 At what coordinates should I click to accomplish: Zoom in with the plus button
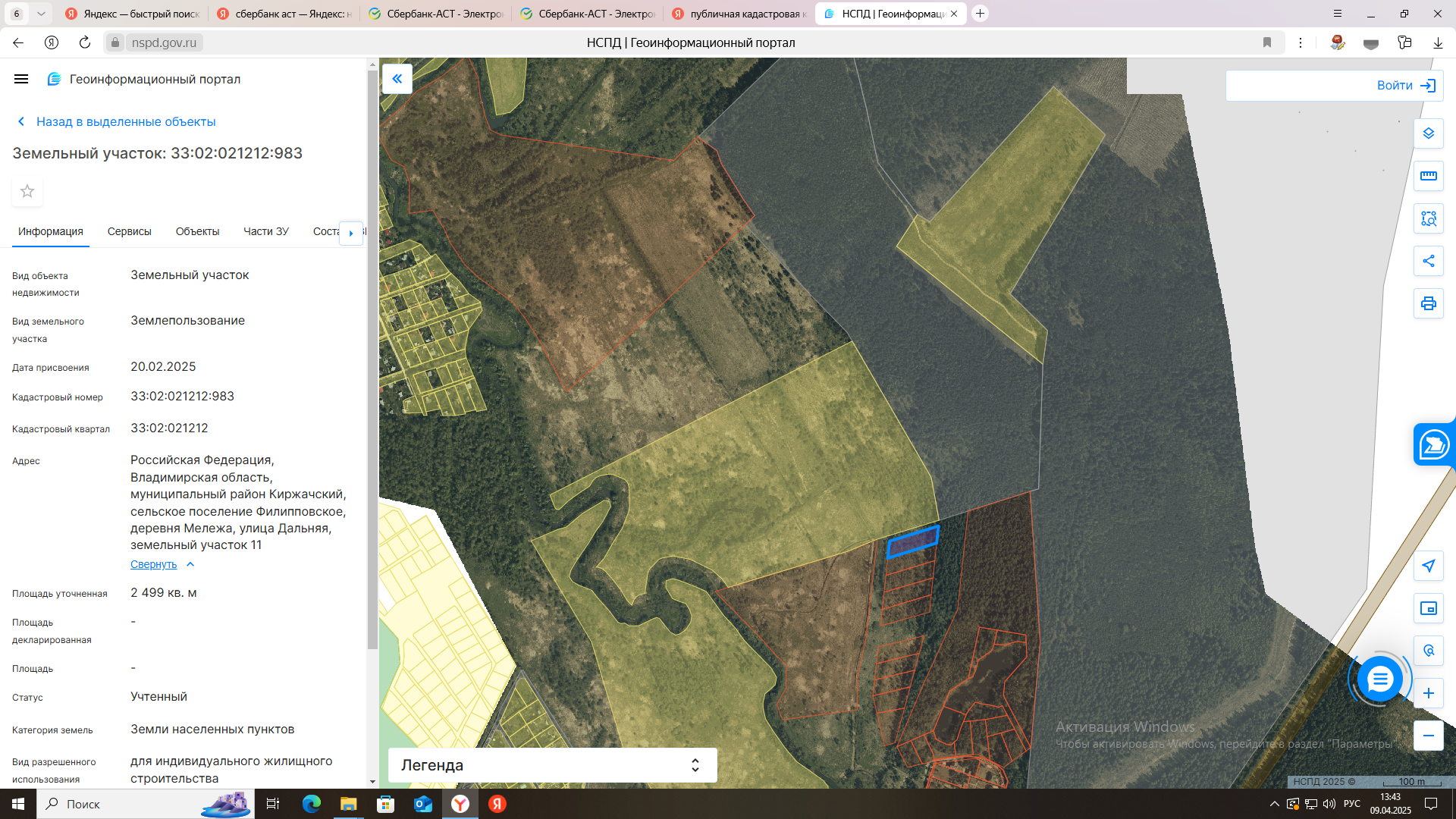[x=1428, y=693]
